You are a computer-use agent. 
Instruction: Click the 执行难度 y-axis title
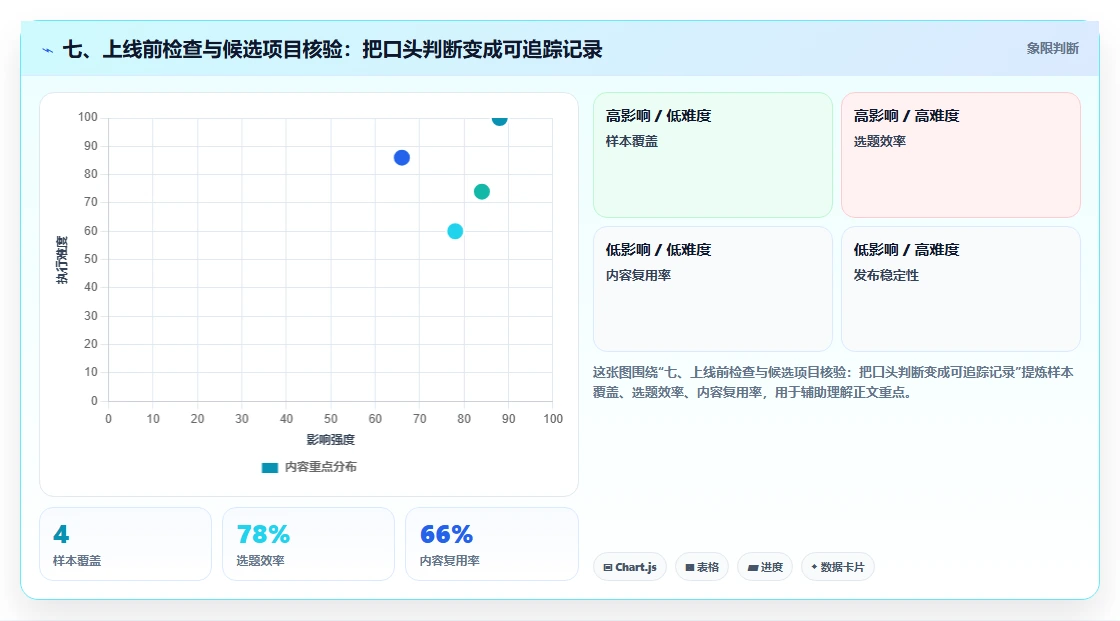(62, 260)
